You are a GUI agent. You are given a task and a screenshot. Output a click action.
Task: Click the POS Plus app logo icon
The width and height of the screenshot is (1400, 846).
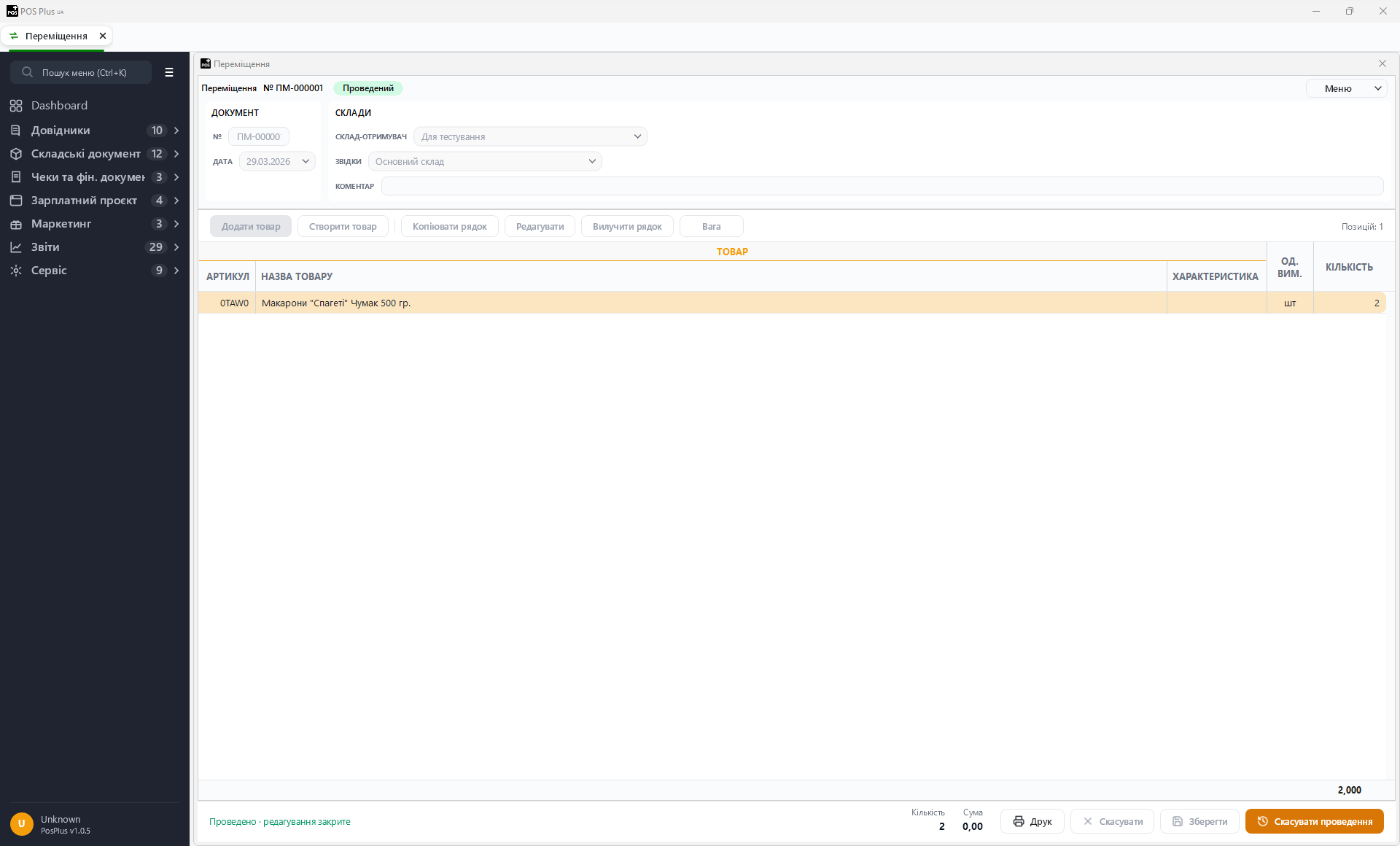pos(12,11)
